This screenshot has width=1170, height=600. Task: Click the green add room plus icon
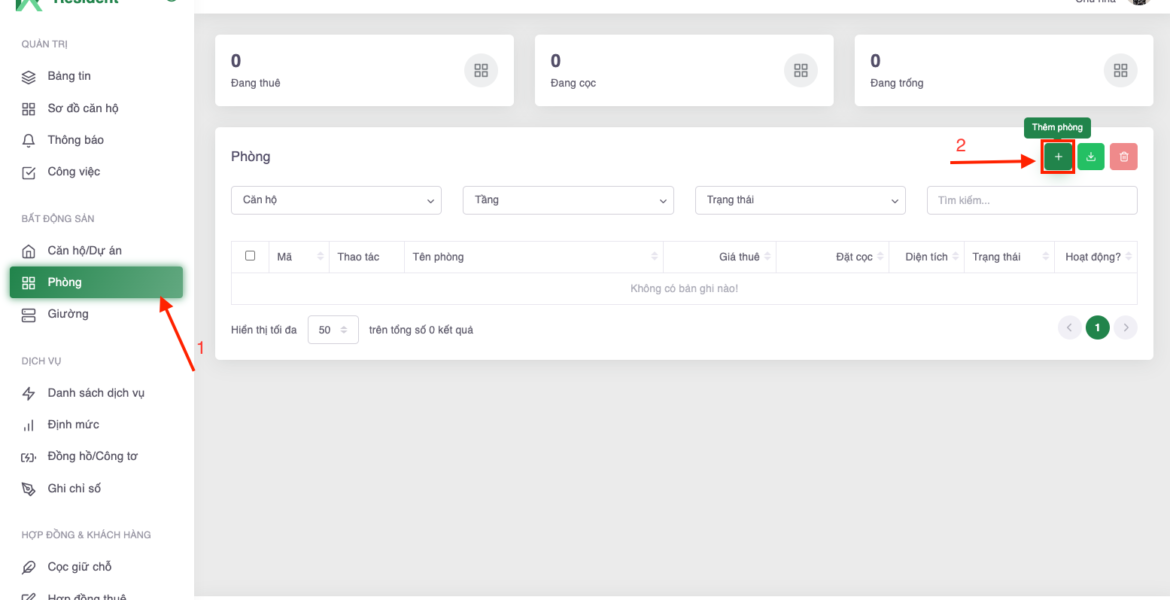click(1058, 157)
